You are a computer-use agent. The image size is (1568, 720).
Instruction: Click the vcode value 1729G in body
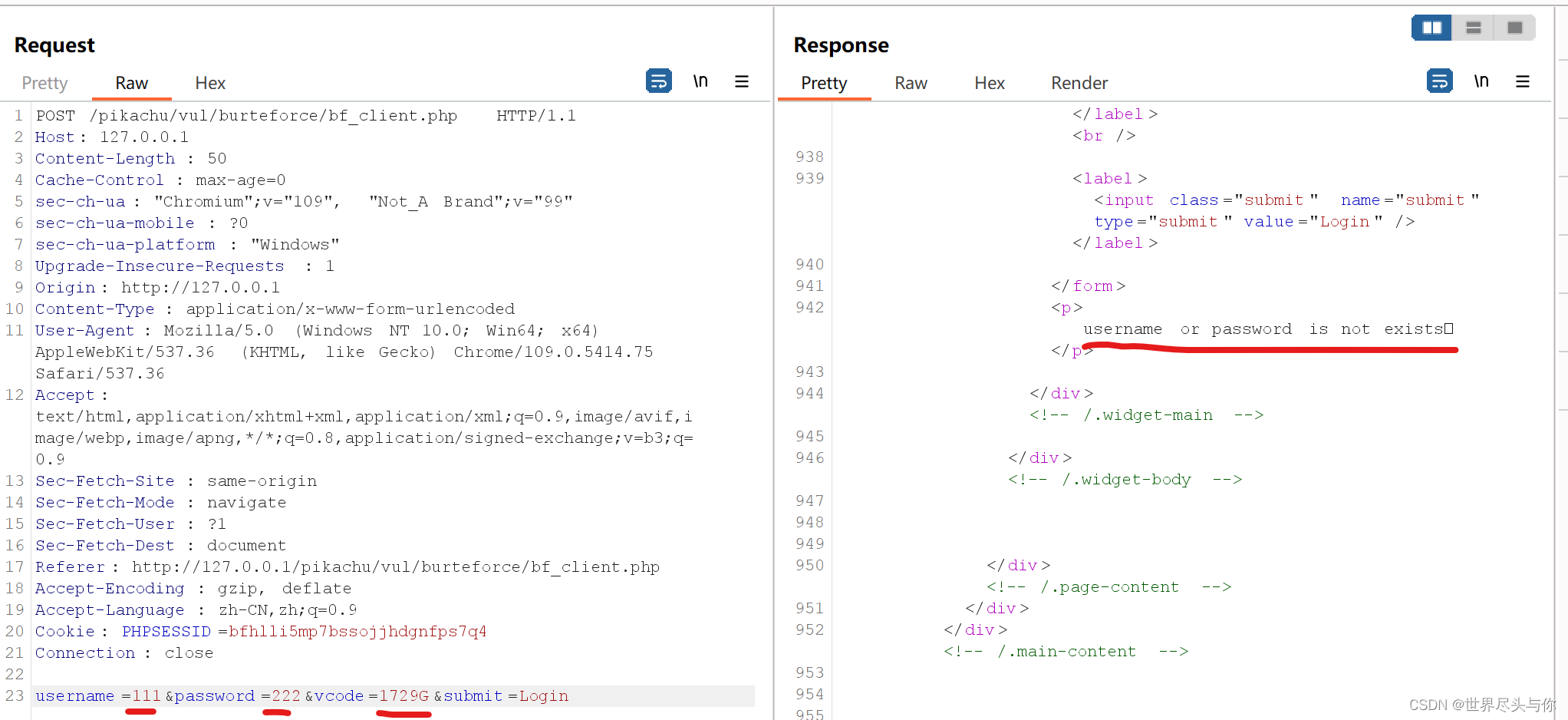(x=404, y=696)
